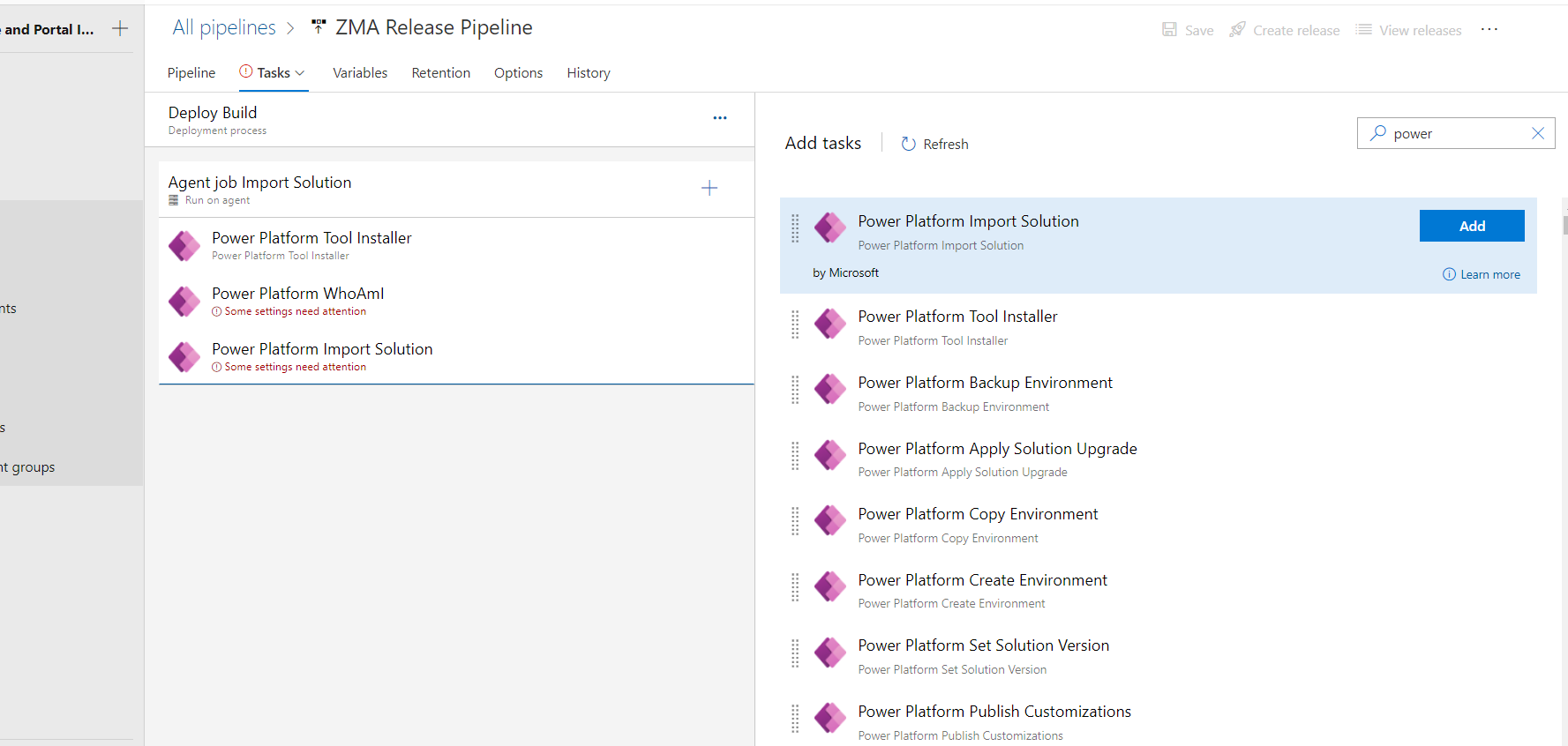Click the Refresh icon in Add tasks
1568x746 pixels.
[908, 144]
